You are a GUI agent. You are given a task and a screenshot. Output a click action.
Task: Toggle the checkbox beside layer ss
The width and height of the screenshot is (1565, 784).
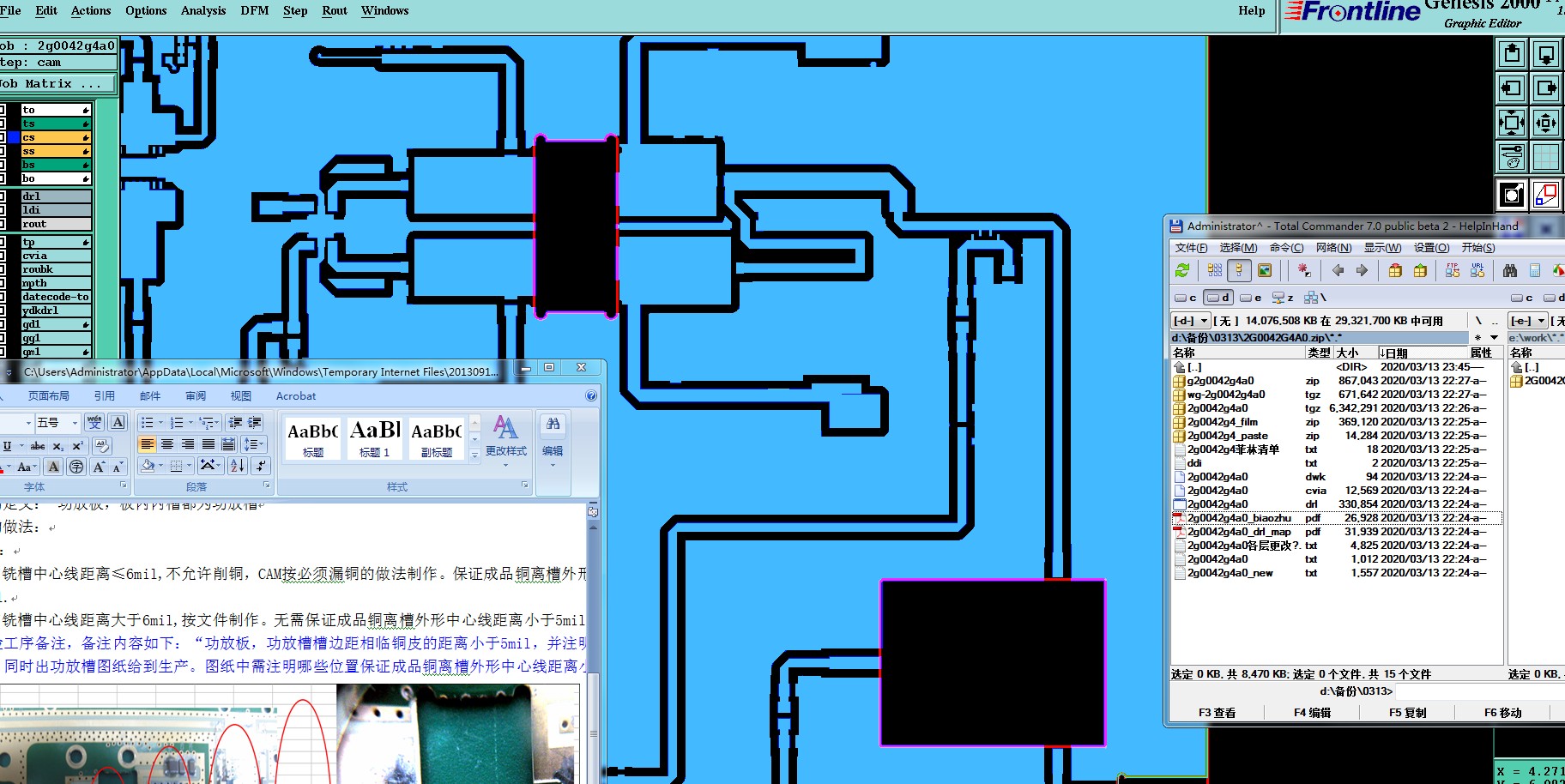pyautogui.click(x=3, y=151)
